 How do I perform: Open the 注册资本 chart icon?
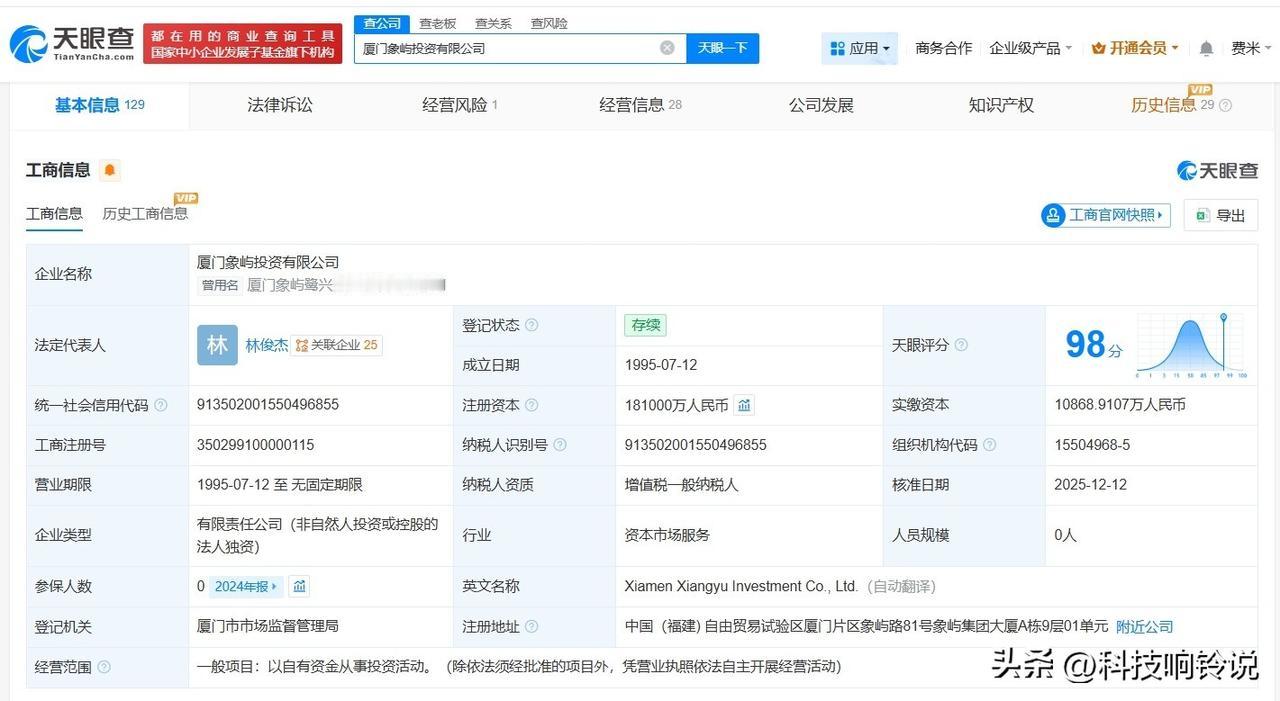click(744, 405)
